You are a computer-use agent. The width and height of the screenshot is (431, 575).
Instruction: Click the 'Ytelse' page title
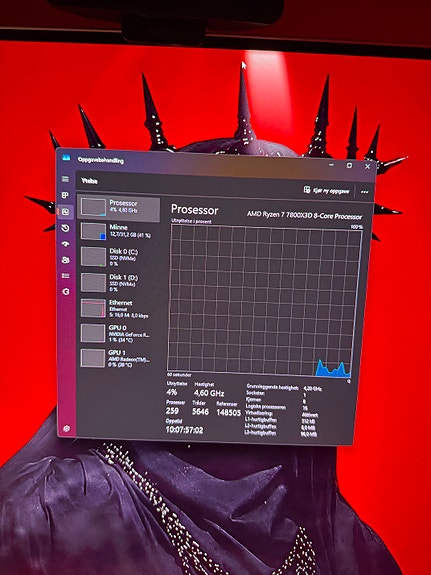[x=89, y=181]
